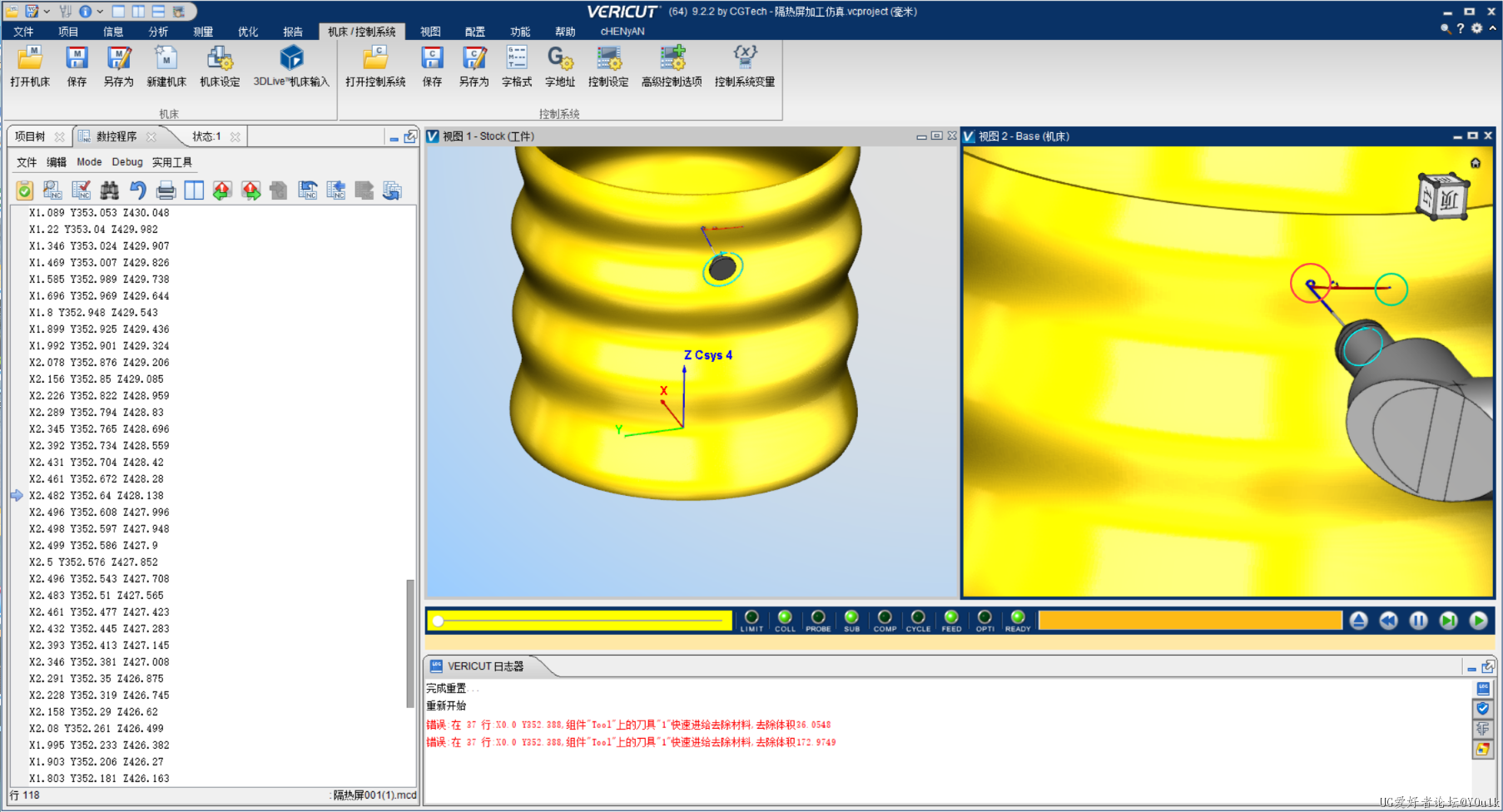Open 新建机床 to create a machine
Image resolution: width=1503 pixels, height=812 pixels.
click(x=166, y=66)
